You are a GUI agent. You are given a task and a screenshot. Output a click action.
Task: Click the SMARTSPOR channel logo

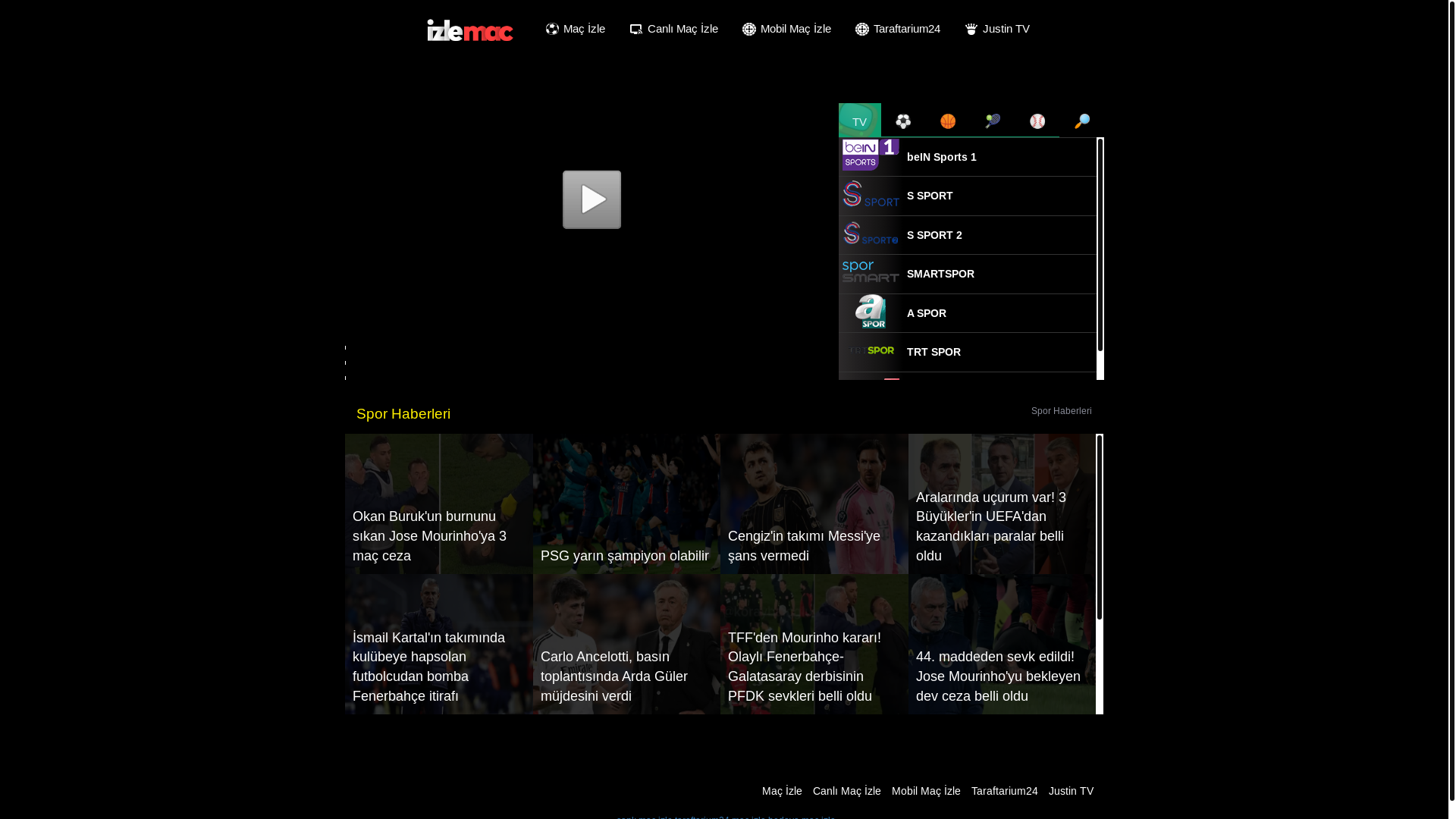click(x=871, y=271)
